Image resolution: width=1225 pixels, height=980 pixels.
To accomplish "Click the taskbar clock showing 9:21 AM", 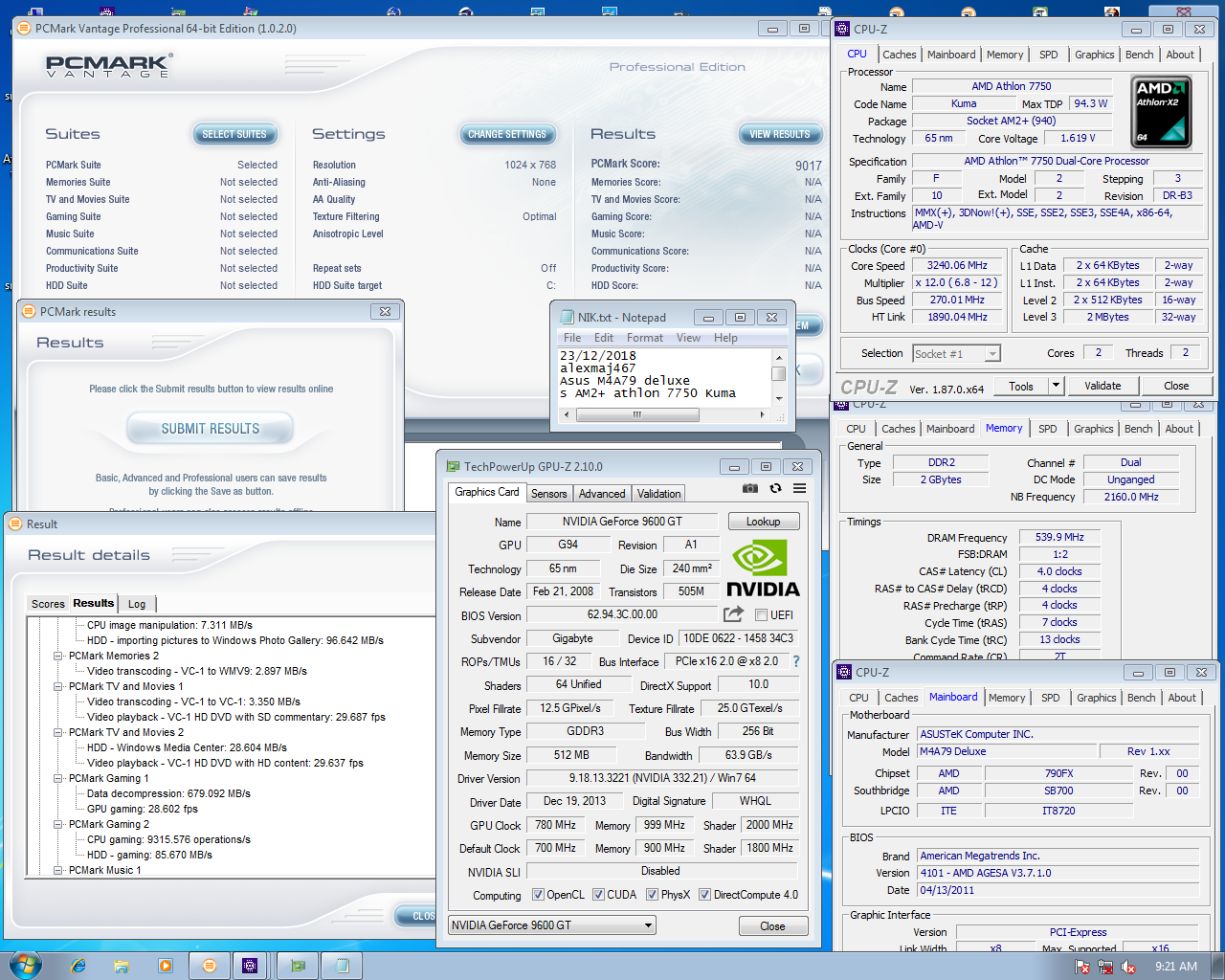I will click(1176, 967).
